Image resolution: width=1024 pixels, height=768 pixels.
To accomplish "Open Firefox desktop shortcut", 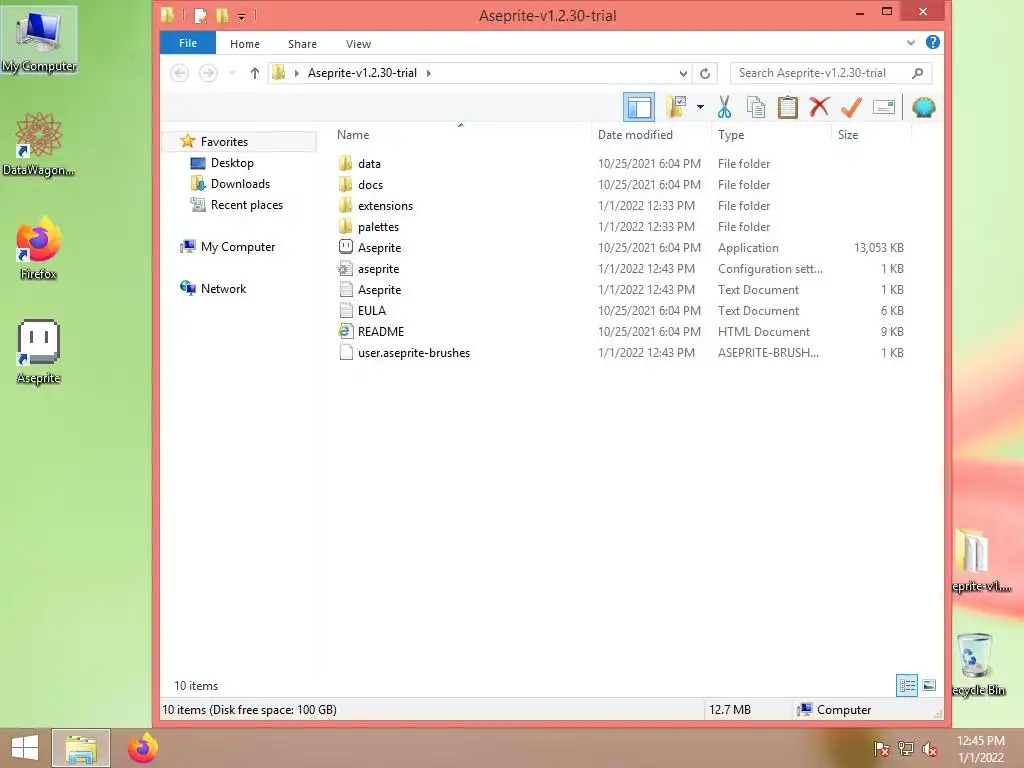I will [x=39, y=249].
